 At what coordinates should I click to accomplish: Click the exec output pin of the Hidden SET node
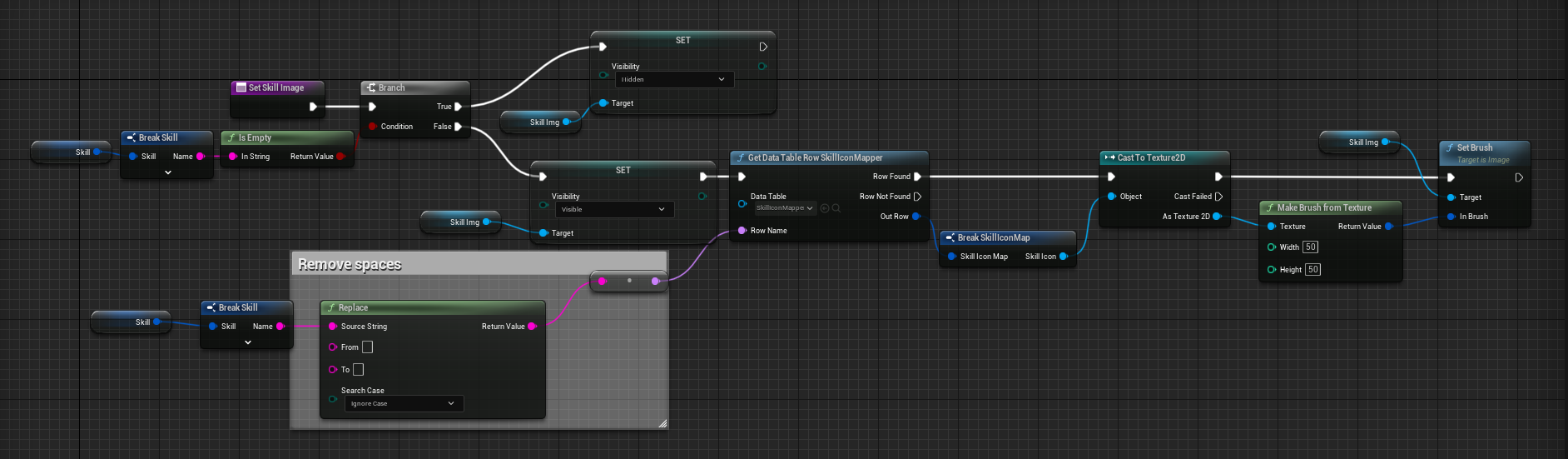763,47
